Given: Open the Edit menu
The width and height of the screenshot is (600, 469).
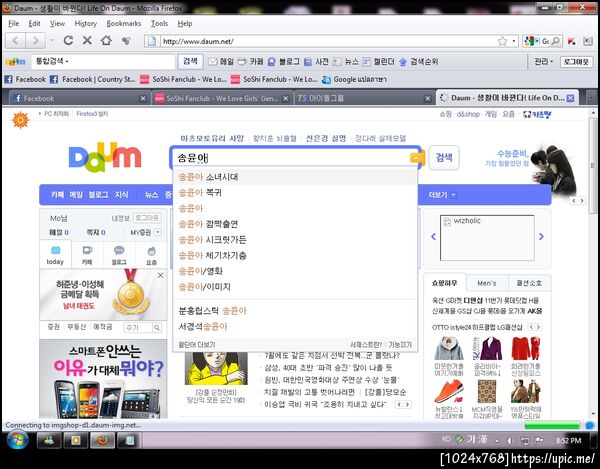Looking at the screenshot, I should pyautogui.click(x=34, y=24).
